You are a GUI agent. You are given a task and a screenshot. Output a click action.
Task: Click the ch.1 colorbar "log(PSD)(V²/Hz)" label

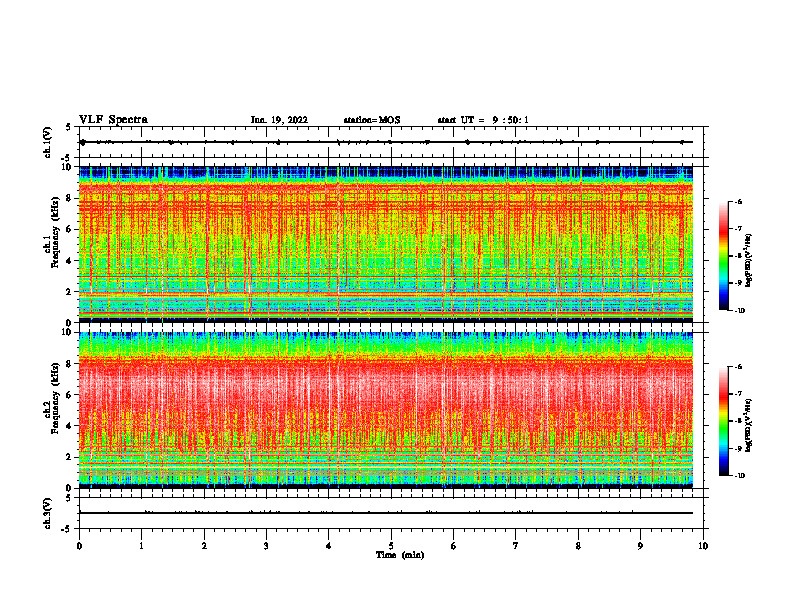tap(749, 261)
